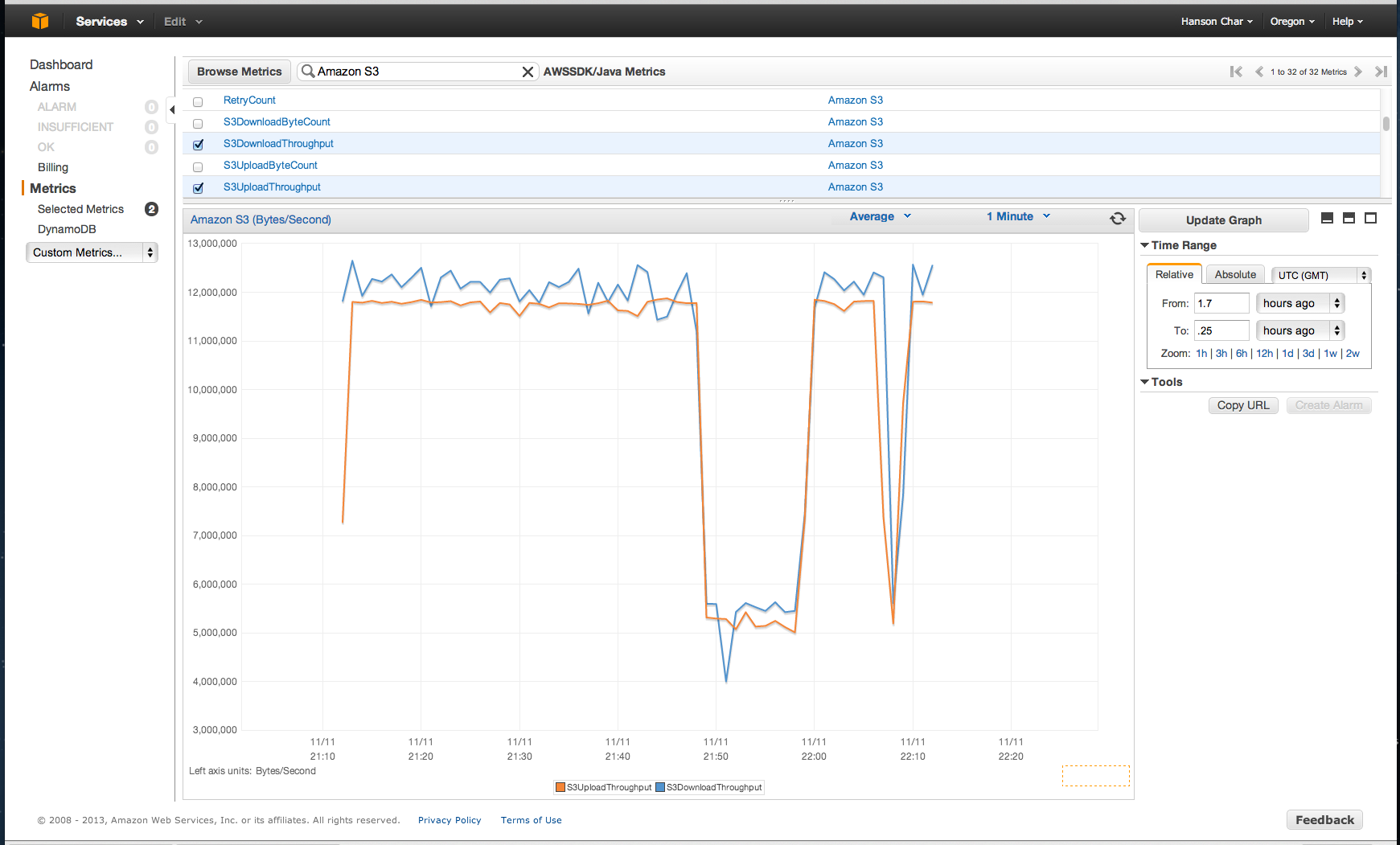Clear the Amazon S3 search query
This screenshot has height=845, width=1400.
(528, 72)
